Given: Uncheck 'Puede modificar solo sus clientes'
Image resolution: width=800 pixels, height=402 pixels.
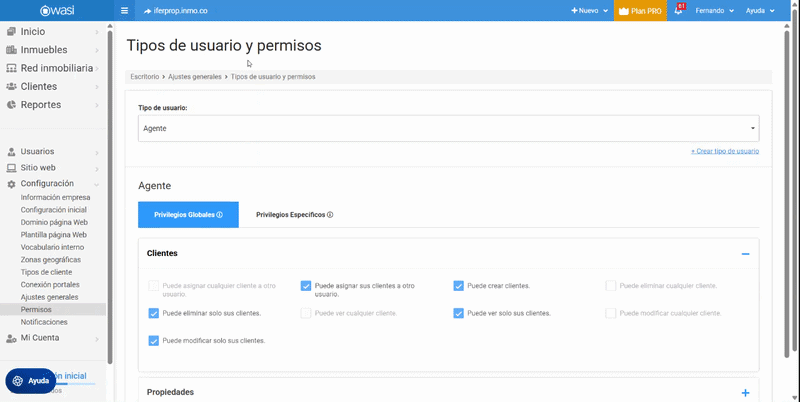Looking at the screenshot, I should click(154, 341).
